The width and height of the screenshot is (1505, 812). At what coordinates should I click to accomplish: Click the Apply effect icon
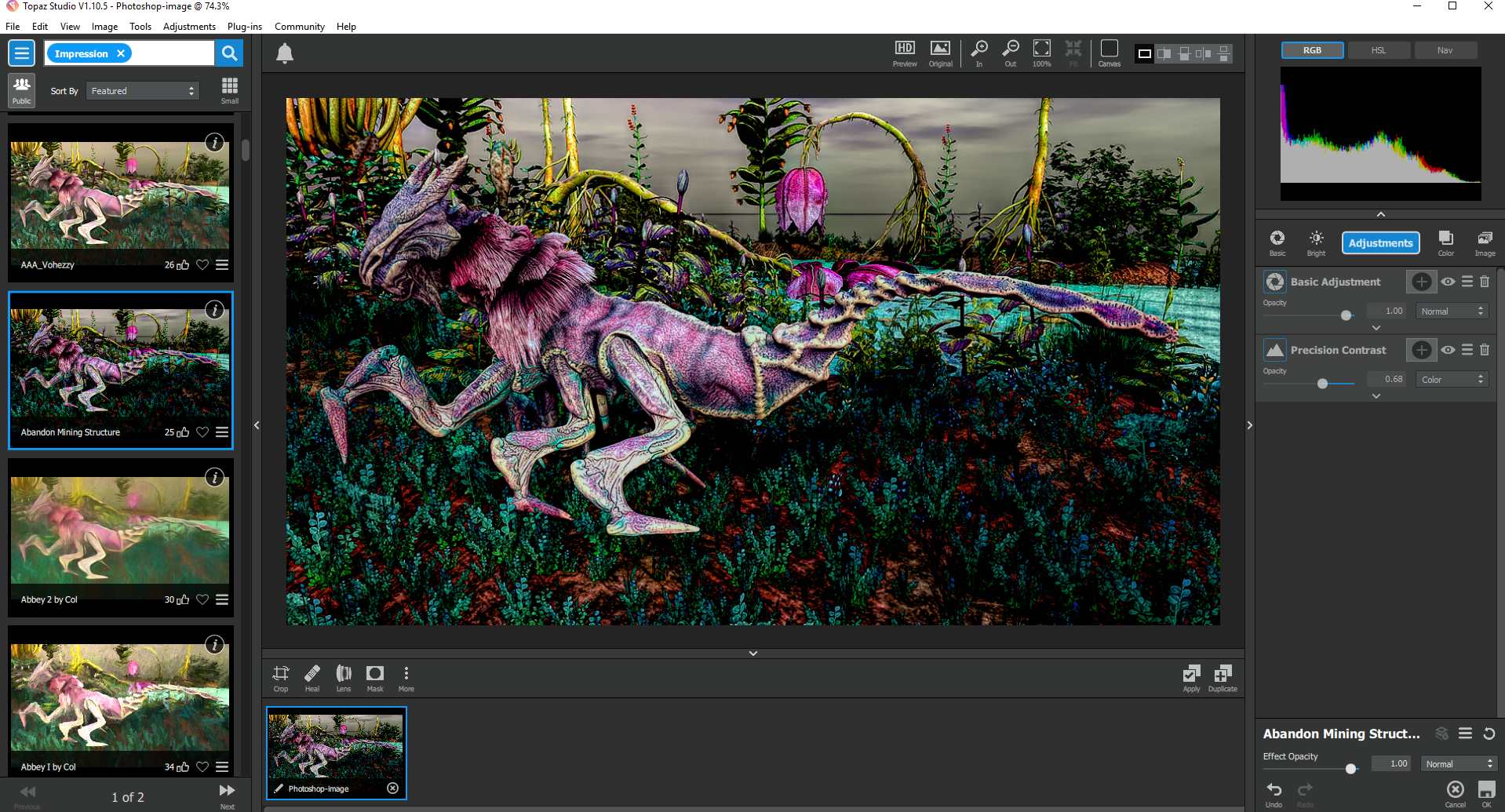click(x=1191, y=679)
